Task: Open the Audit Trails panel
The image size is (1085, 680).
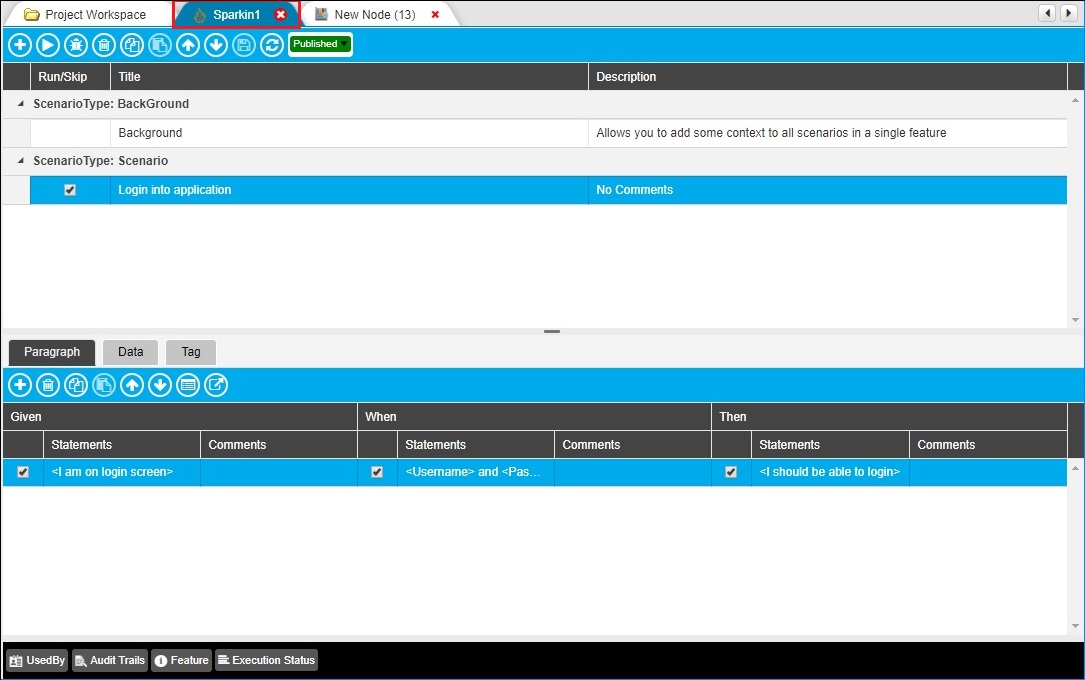Action: [110, 660]
